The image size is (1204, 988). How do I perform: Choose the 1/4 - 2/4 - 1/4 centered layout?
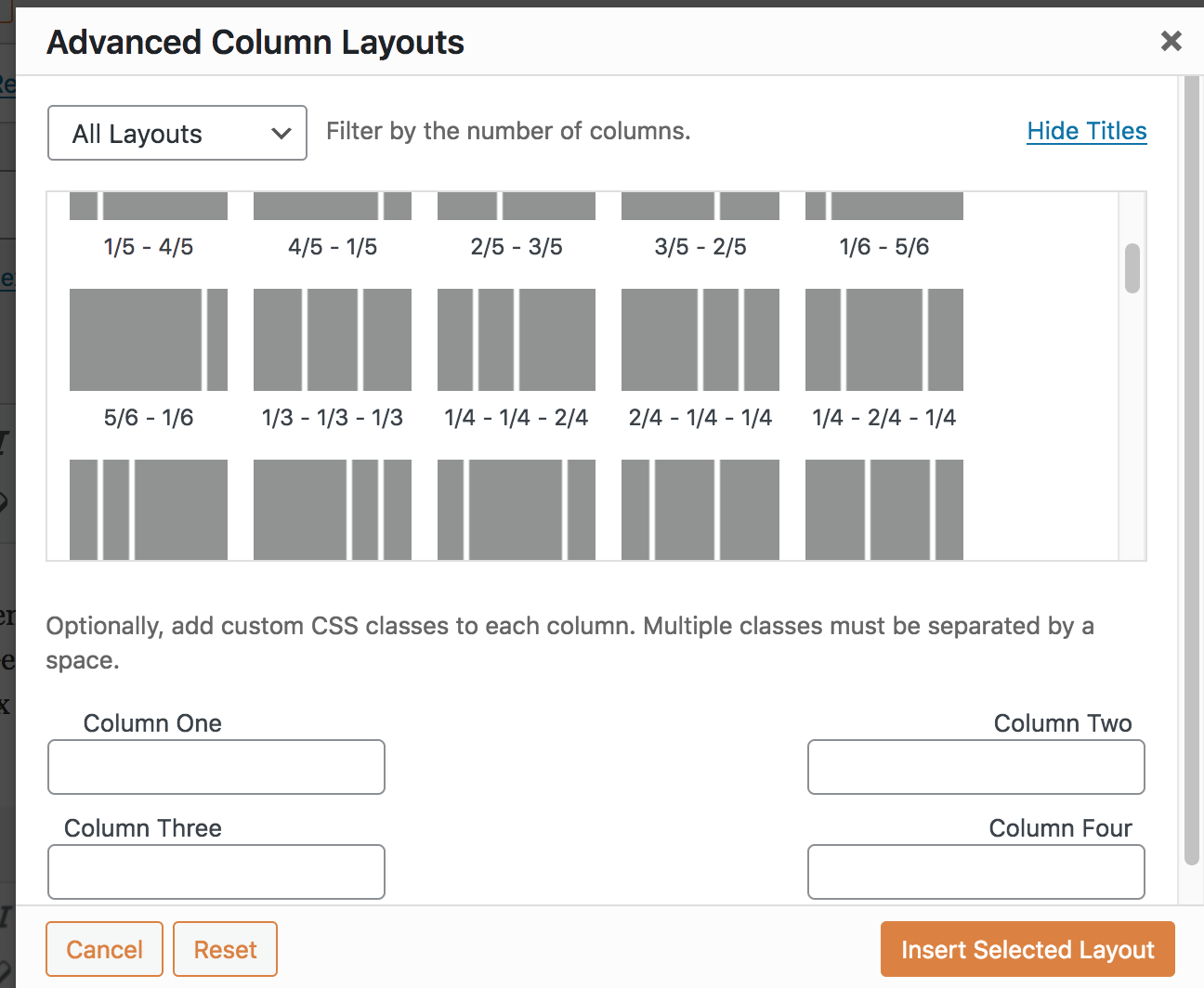(883, 339)
